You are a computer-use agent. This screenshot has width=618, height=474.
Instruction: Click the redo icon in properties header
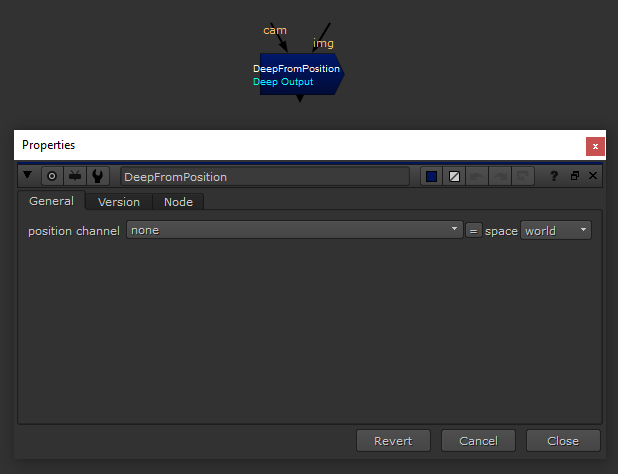pyautogui.click(x=501, y=177)
